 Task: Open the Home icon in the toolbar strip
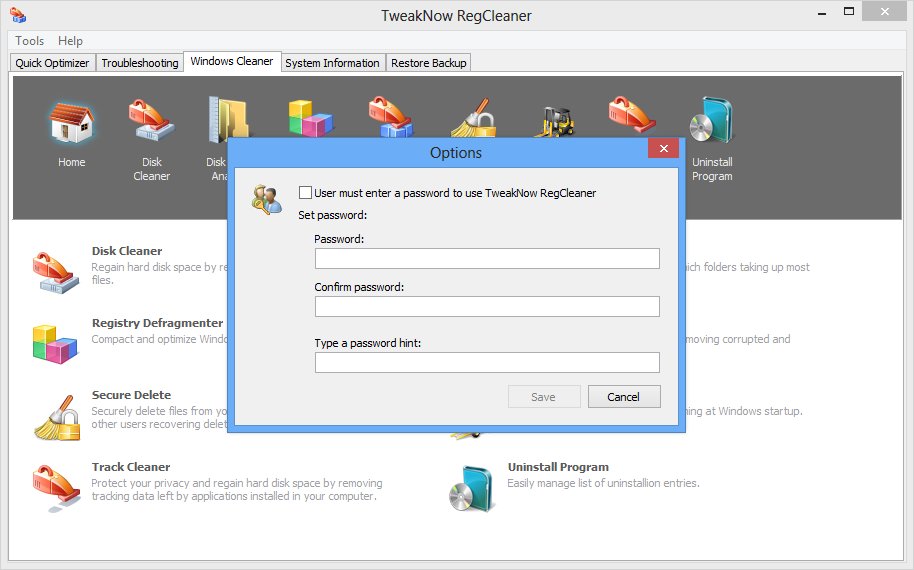tap(71, 123)
